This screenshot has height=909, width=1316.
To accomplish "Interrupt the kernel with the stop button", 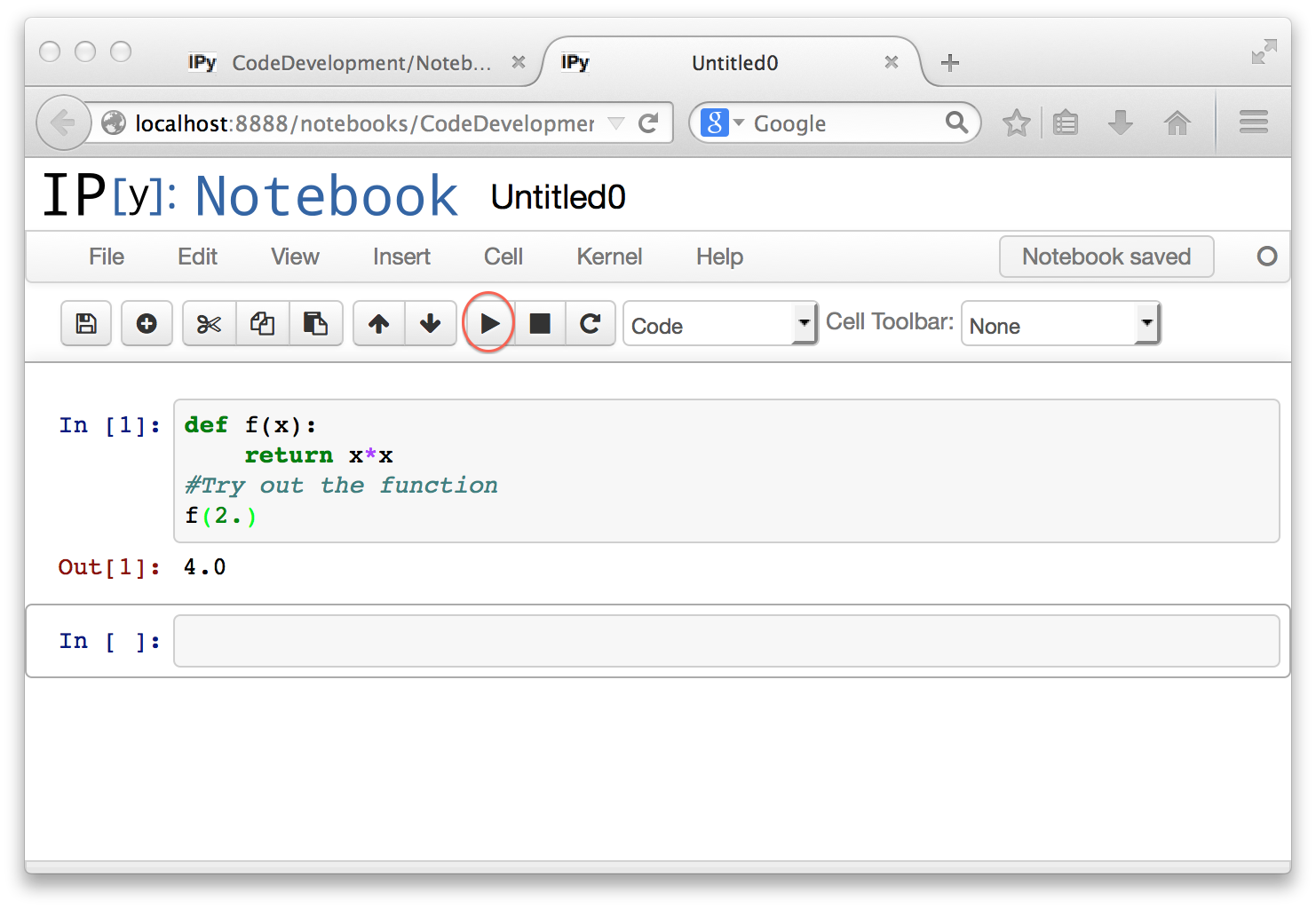I will (x=540, y=324).
